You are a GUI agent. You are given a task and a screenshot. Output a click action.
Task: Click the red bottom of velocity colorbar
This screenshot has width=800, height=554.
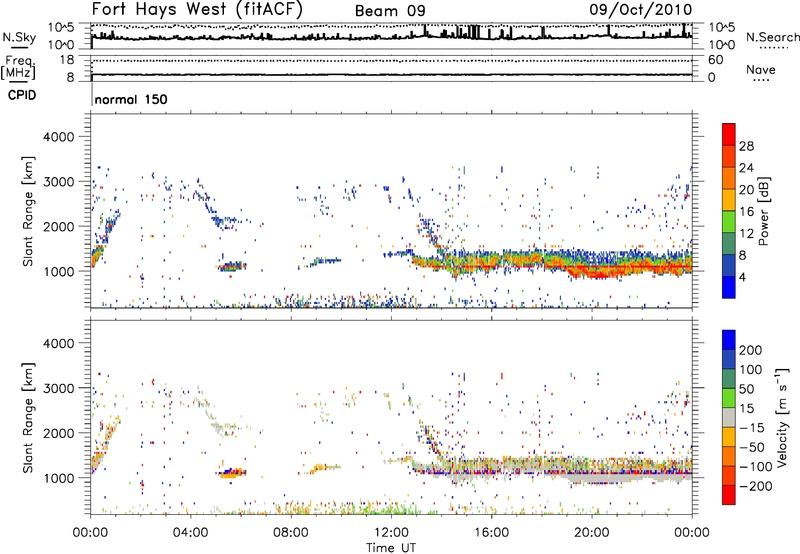(729, 495)
